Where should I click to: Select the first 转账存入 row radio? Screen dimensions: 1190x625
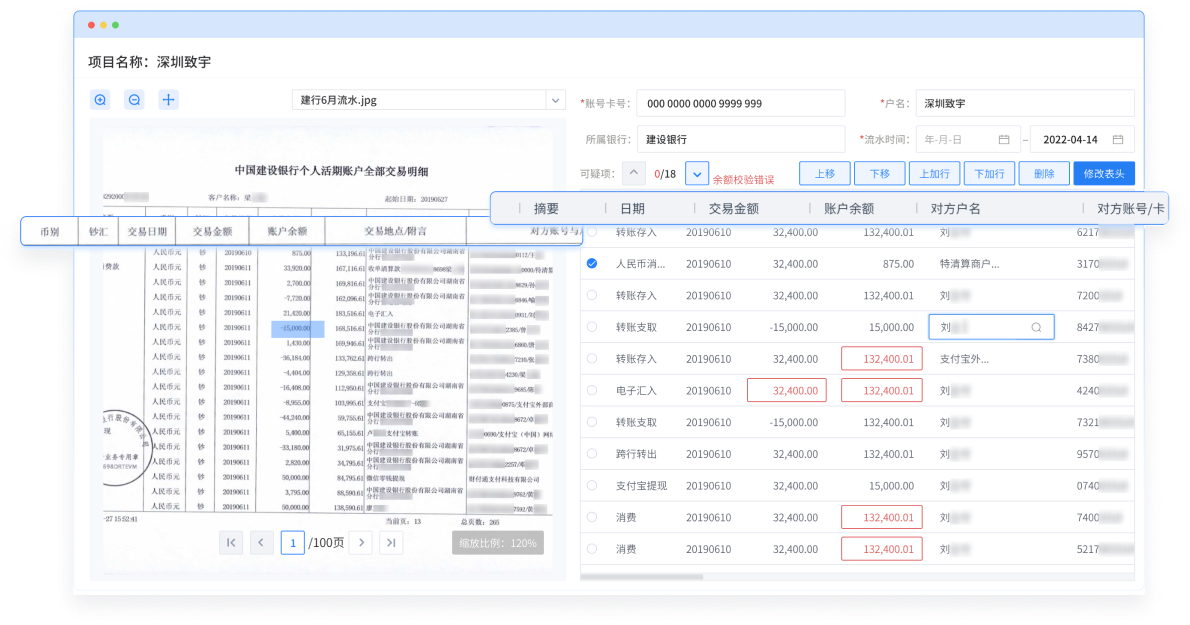pos(592,232)
